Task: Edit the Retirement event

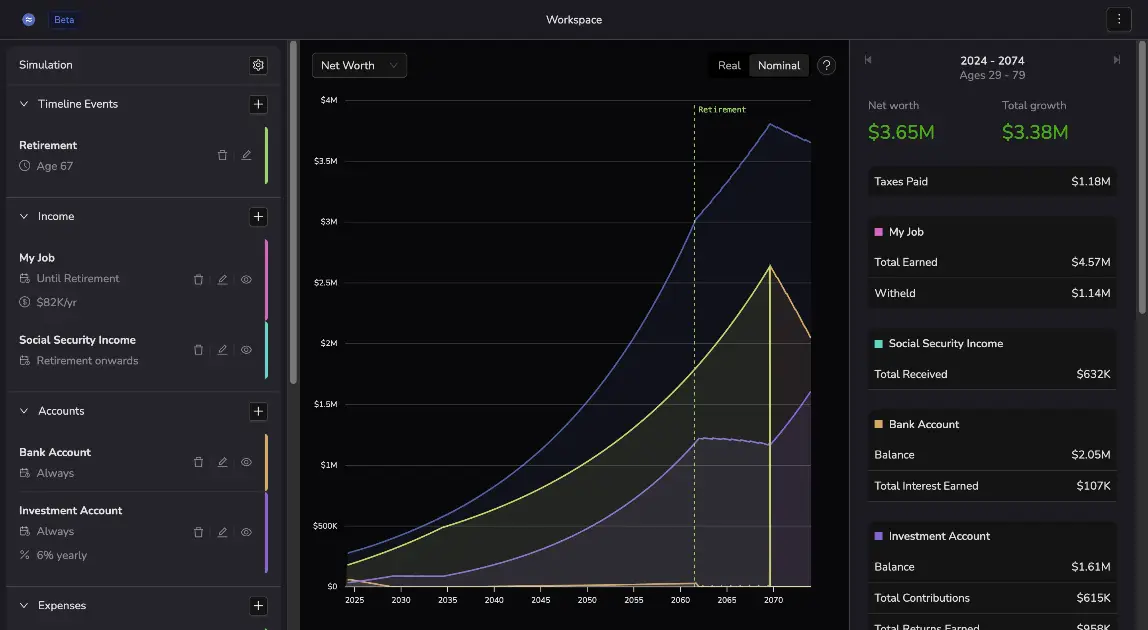Action: 246,155
